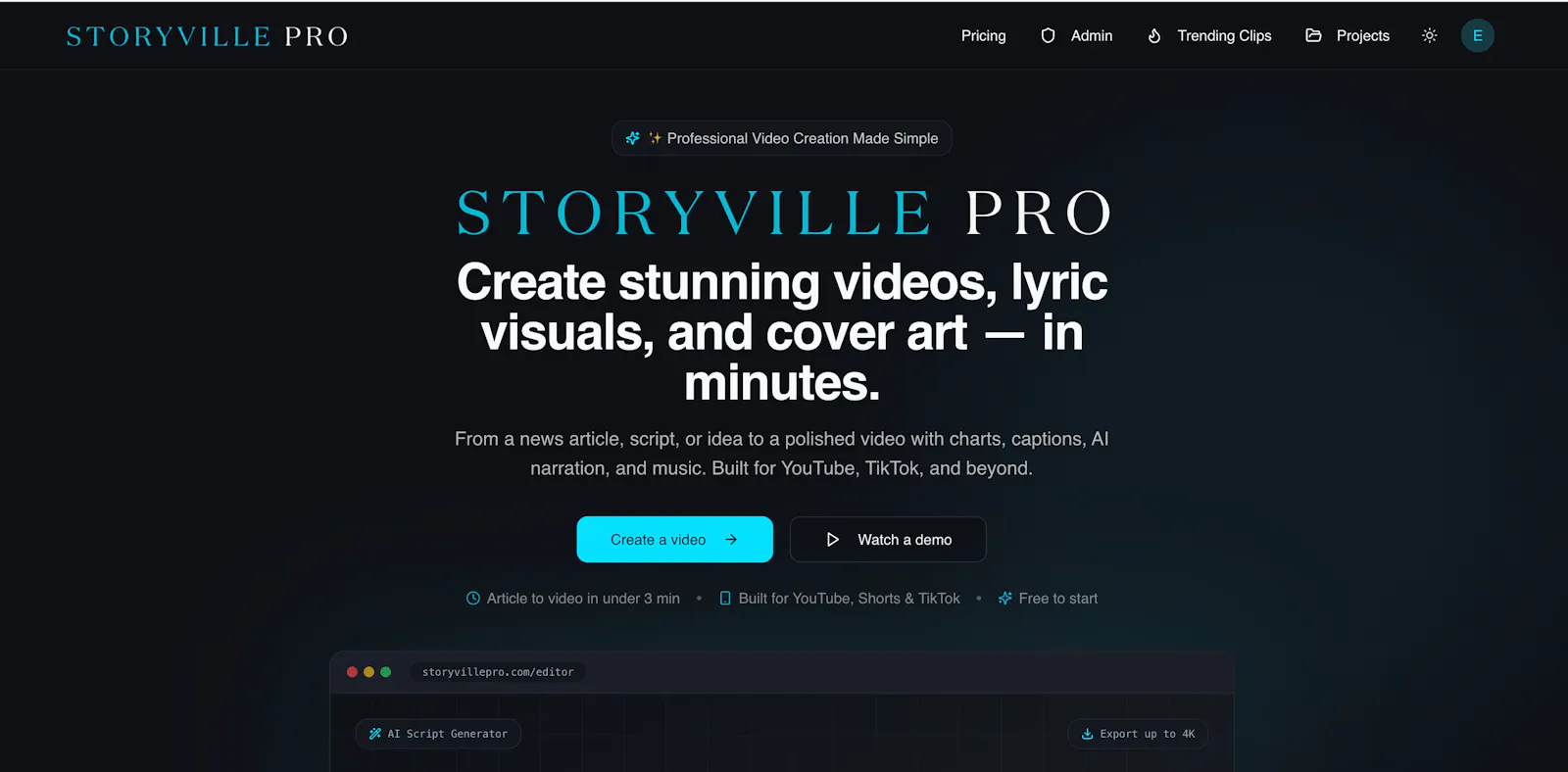
Task: Click the folder icon beside Projects
Action: tap(1313, 35)
